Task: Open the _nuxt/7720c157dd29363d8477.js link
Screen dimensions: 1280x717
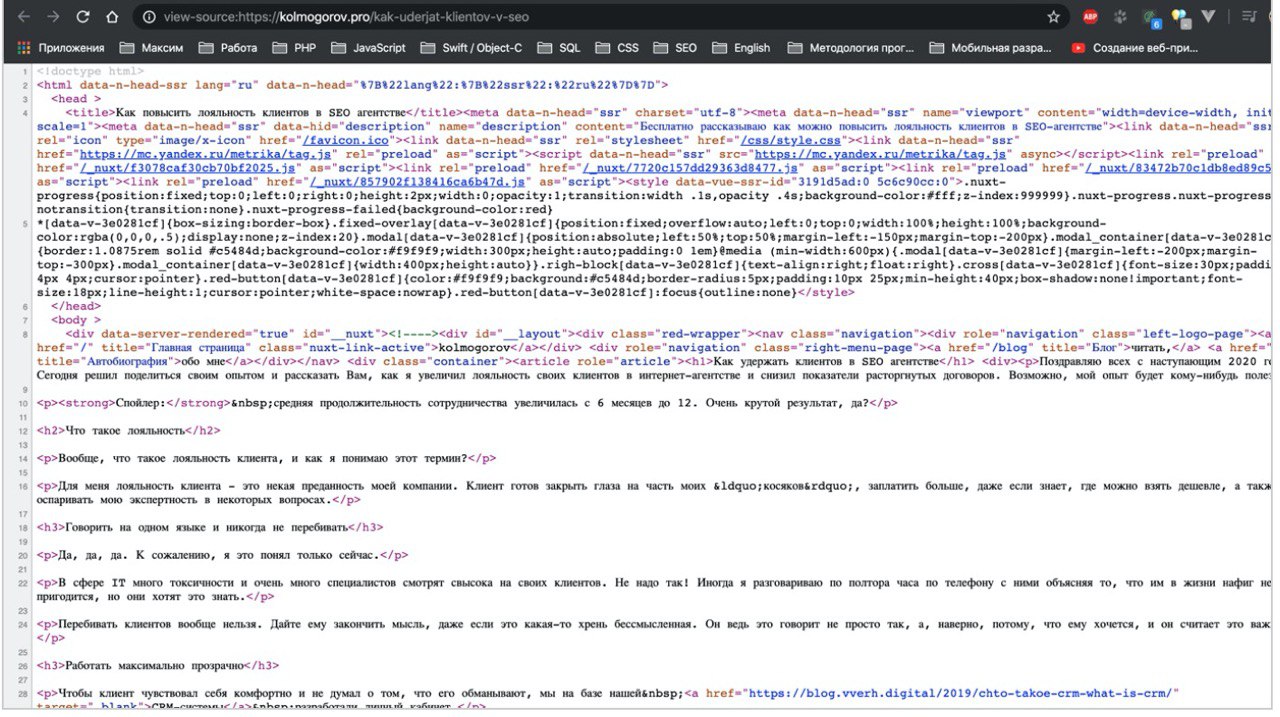Action: pos(691,169)
